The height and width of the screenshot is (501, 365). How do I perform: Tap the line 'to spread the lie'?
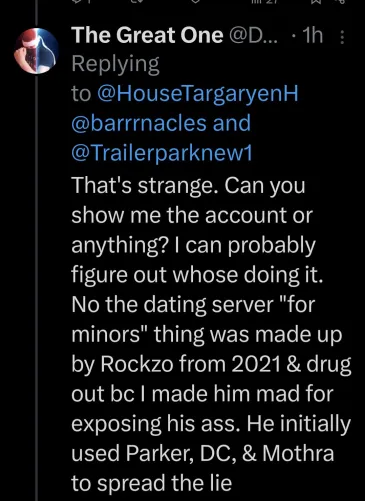tap(151, 482)
